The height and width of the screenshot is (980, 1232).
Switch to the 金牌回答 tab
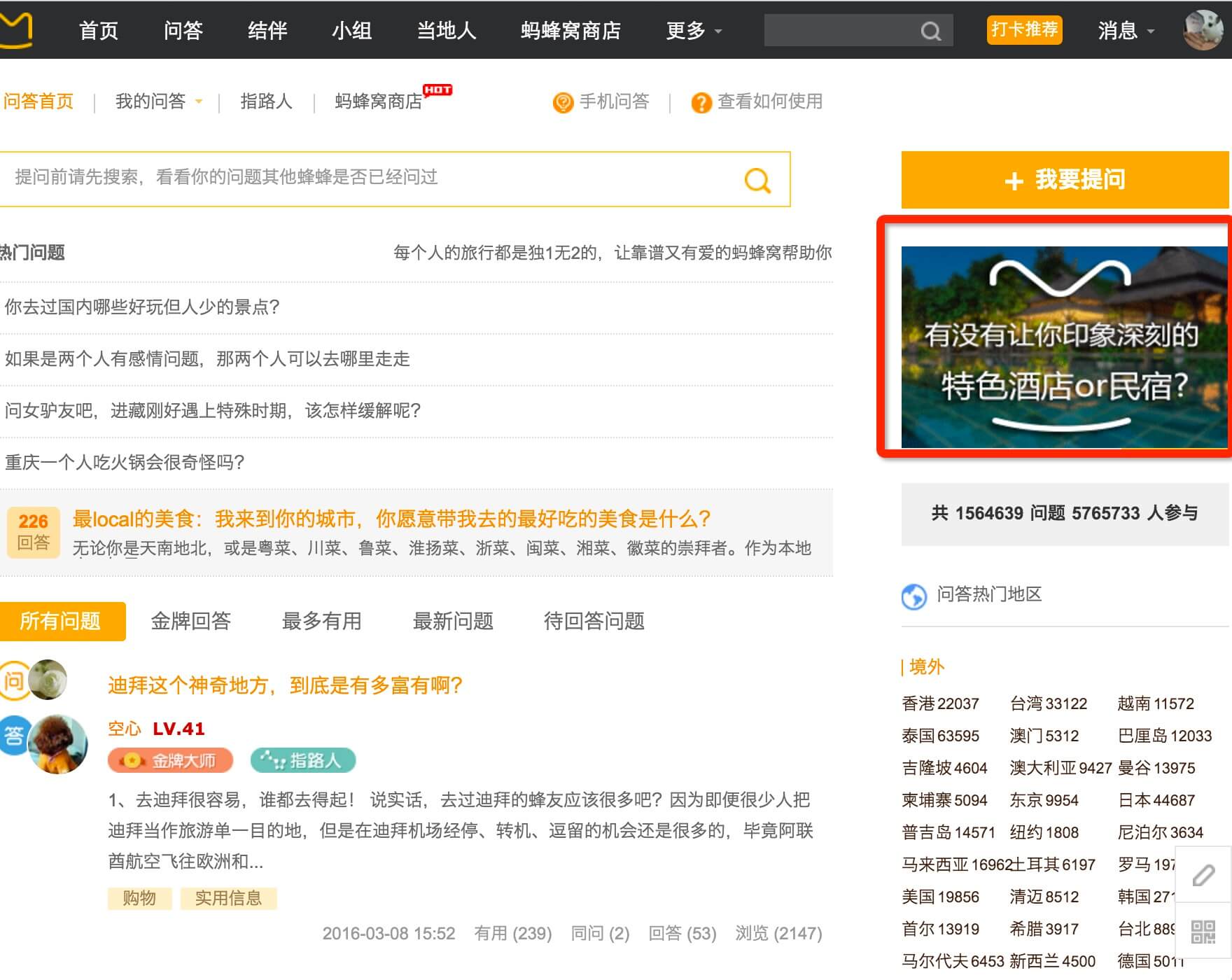pos(191,621)
